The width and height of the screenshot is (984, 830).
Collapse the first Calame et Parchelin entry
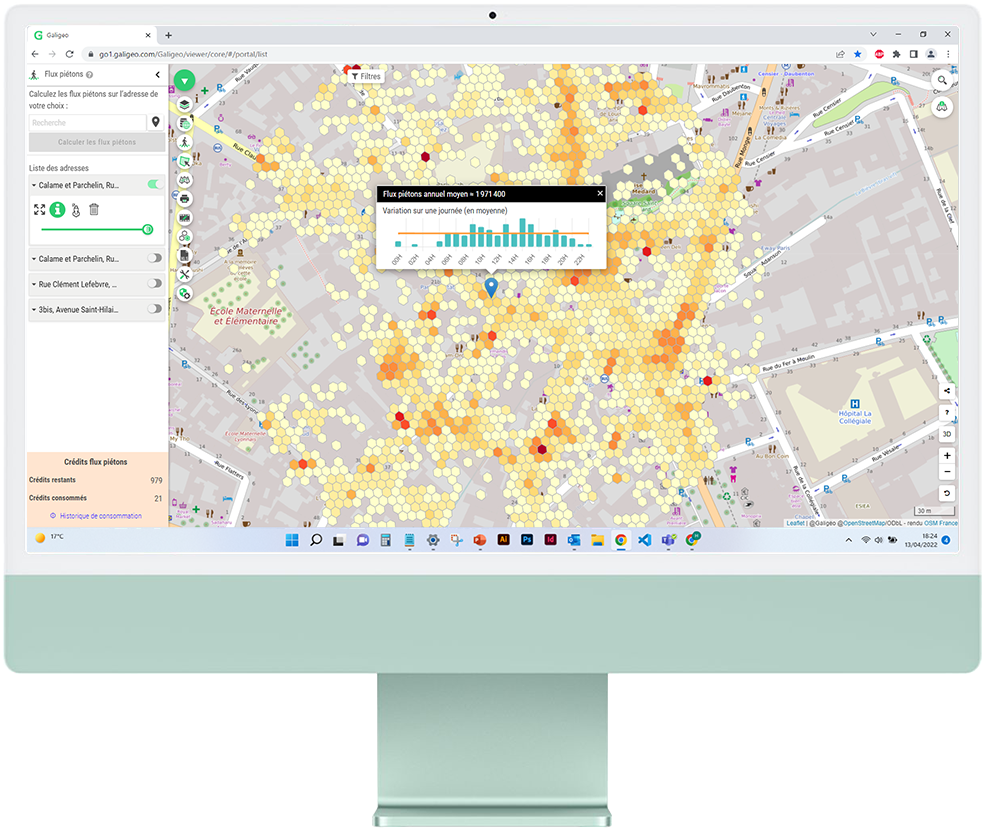click(34, 185)
